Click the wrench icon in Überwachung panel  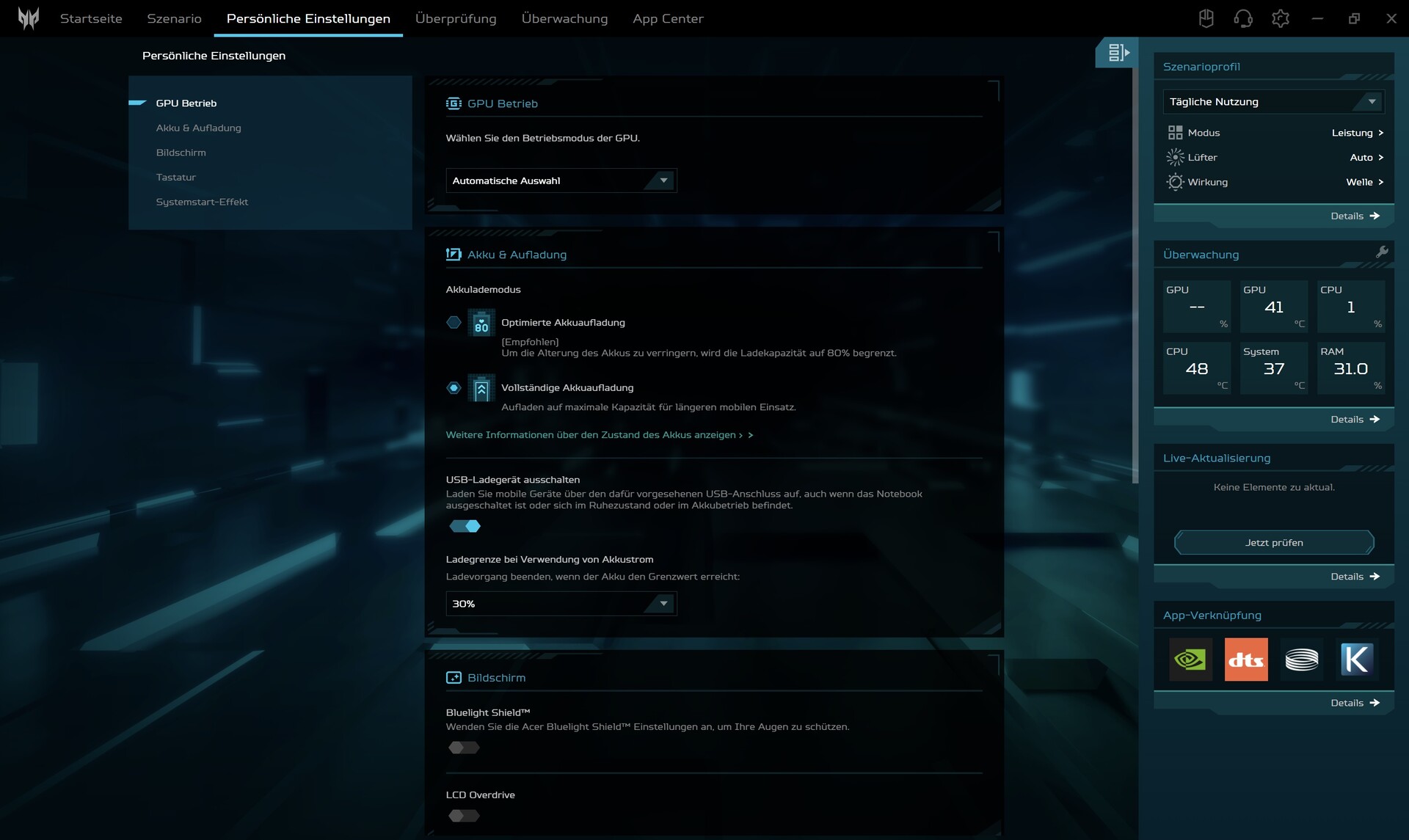[1382, 252]
